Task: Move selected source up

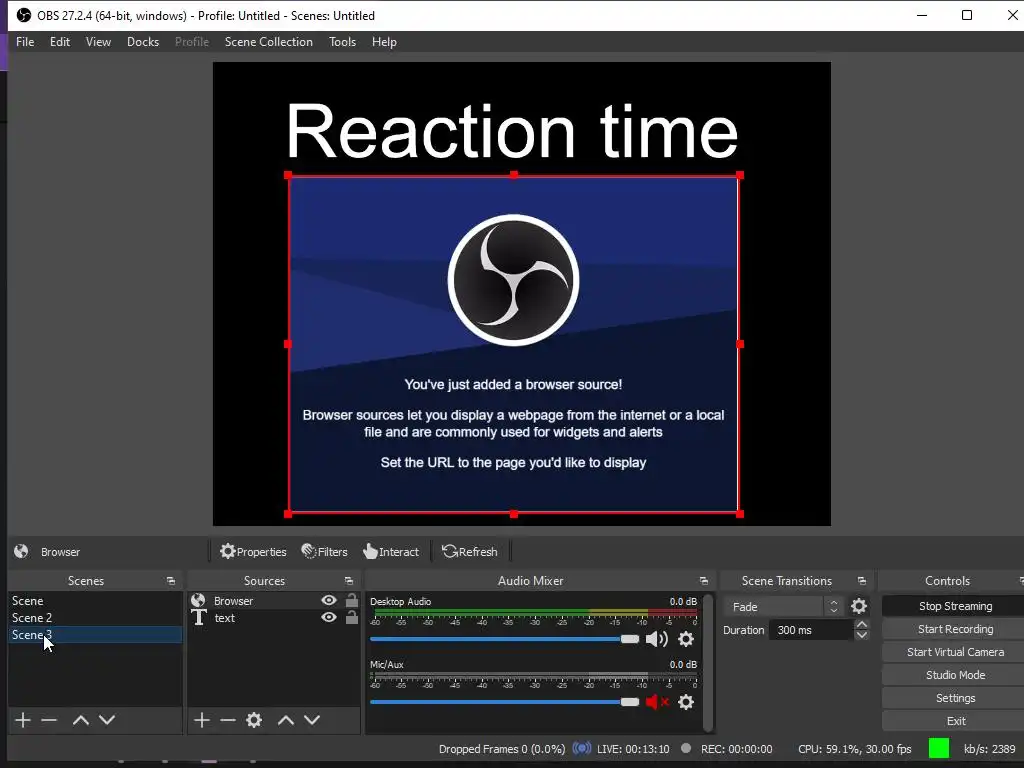Action: coord(285,720)
